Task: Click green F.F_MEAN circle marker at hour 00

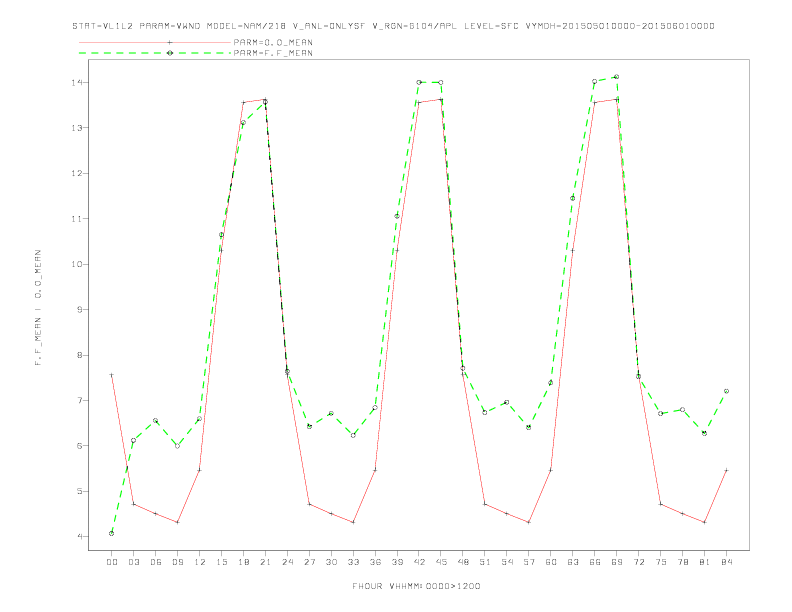Action: (x=112, y=533)
